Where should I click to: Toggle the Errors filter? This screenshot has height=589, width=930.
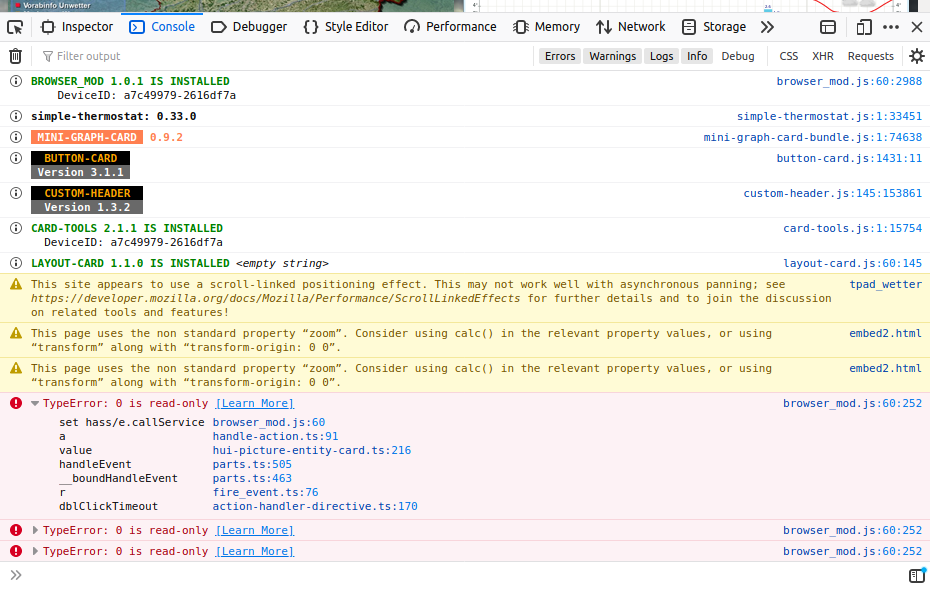tap(559, 56)
